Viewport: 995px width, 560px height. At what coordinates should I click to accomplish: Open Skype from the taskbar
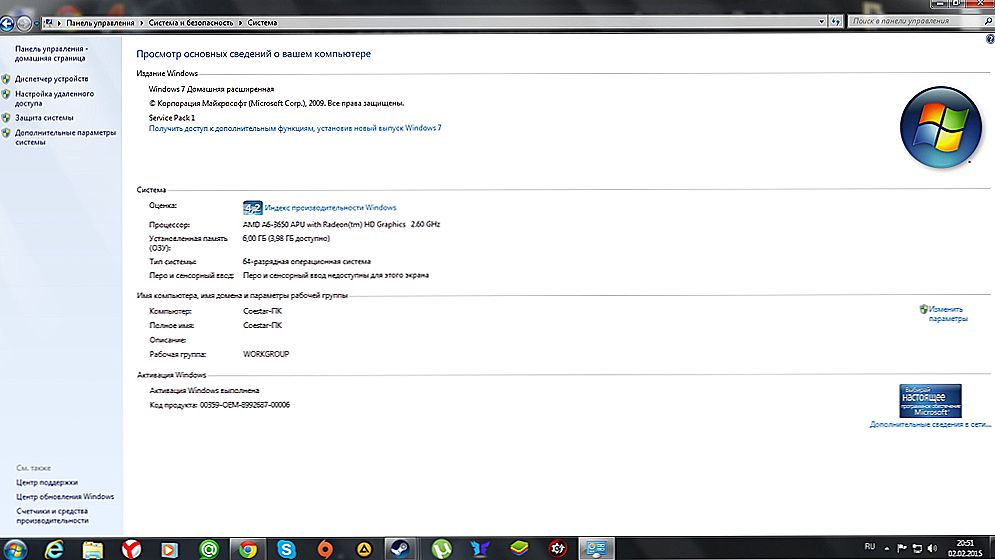point(286,549)
